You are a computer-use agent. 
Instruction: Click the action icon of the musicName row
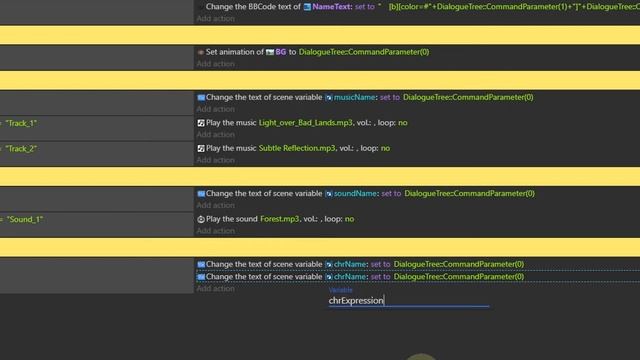click(201, 98)
